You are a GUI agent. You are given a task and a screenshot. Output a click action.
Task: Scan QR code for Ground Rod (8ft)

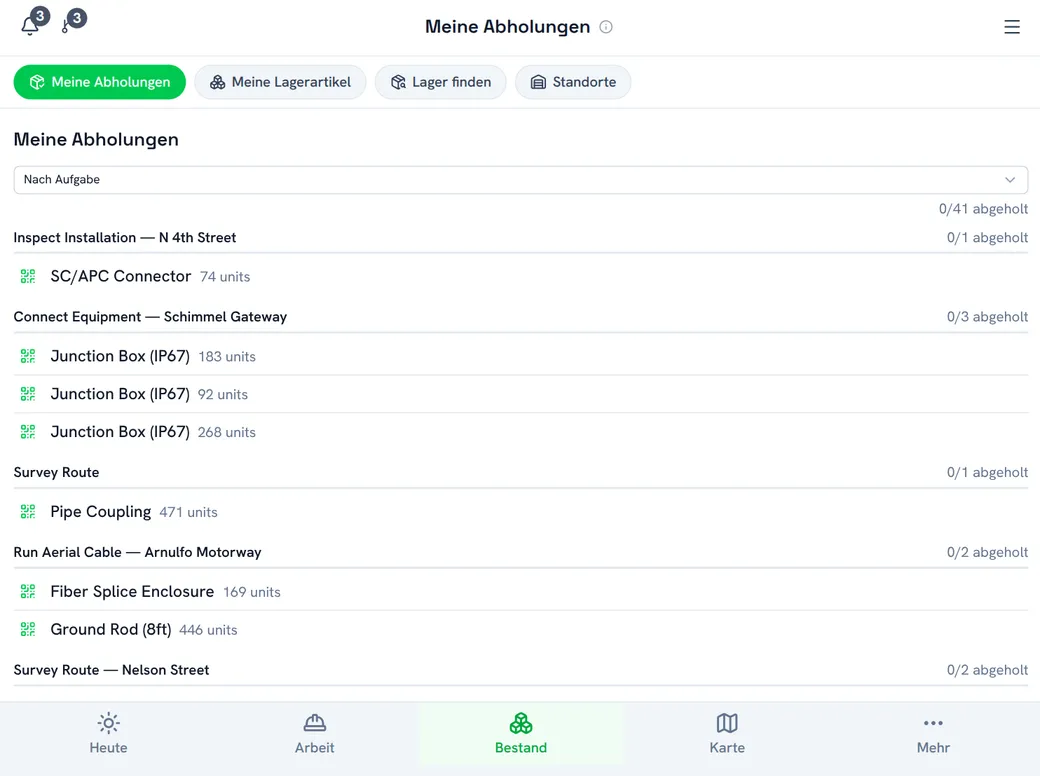click(x=28, y=629)
